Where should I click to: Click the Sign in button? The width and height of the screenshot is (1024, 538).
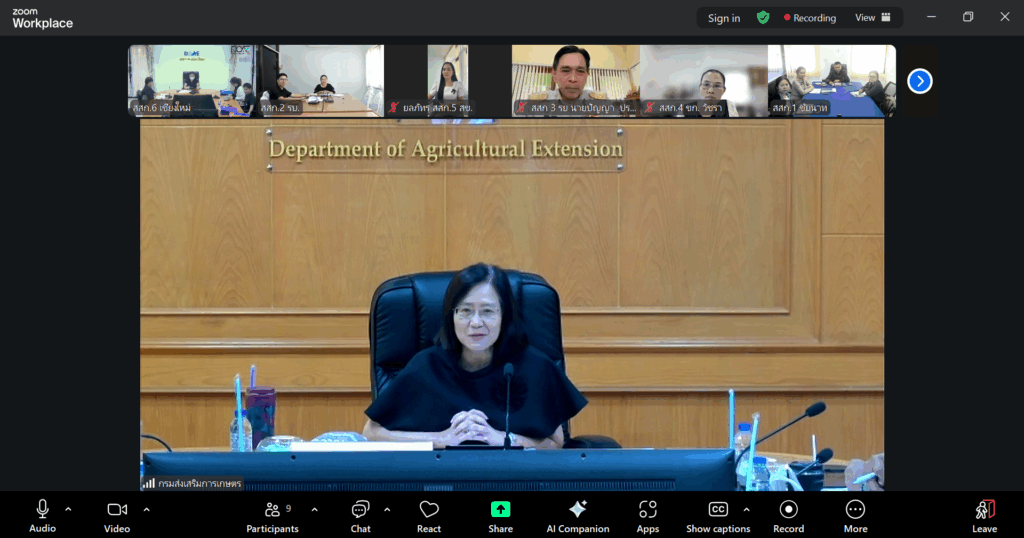(x=724, y=18)
